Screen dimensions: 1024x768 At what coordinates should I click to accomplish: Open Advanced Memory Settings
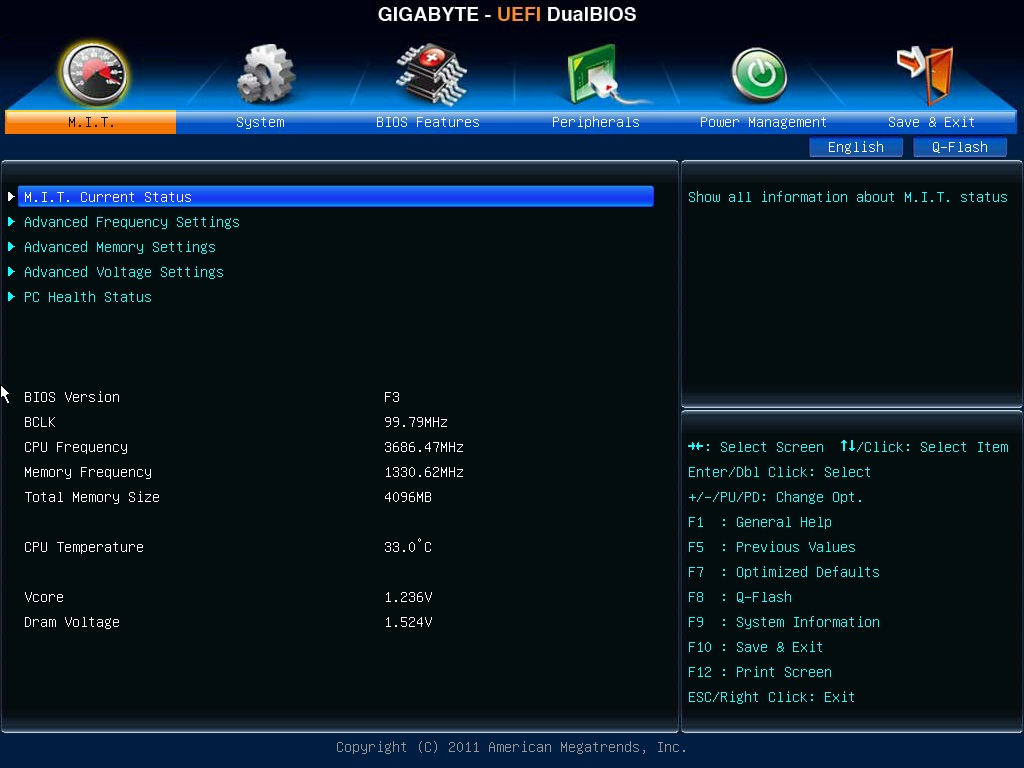[x=120, y=247]
